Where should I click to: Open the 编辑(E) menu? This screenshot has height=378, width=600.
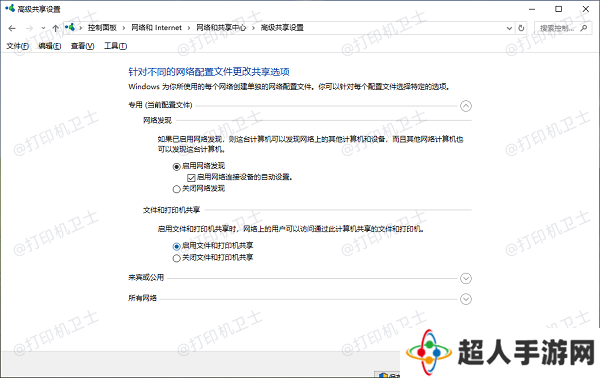point(50,46)
